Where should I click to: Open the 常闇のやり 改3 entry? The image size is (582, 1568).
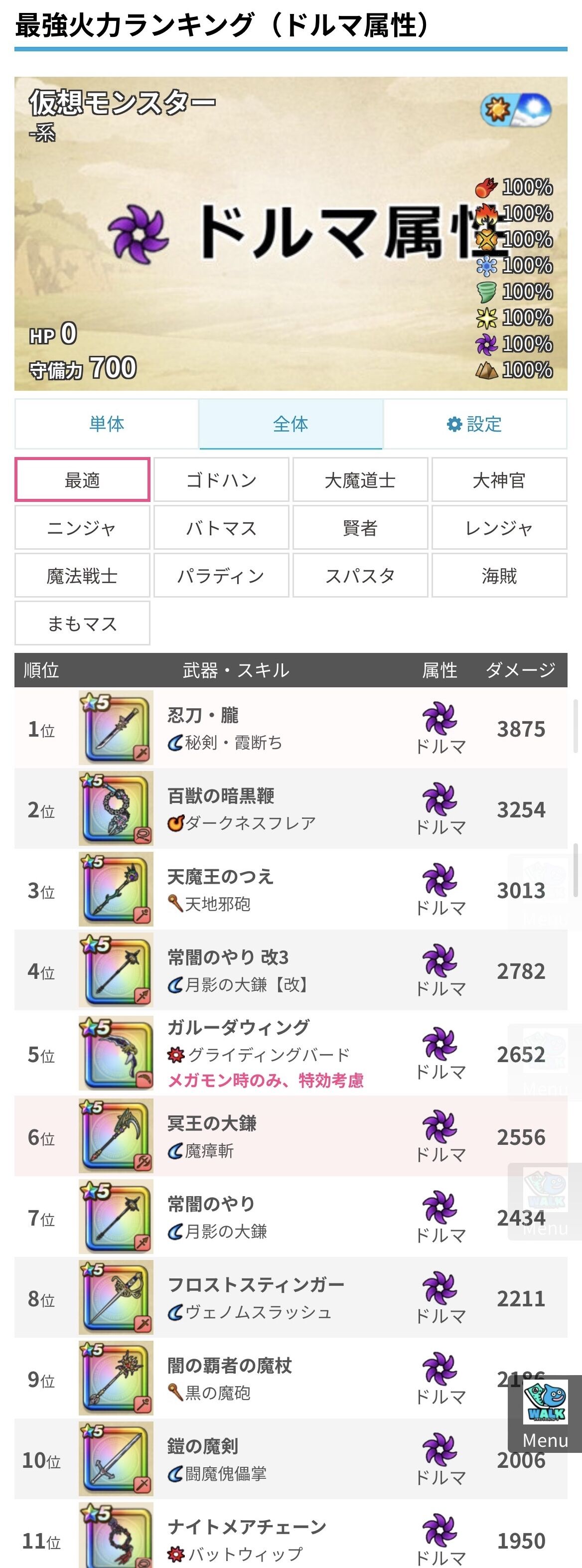(291, 971)
